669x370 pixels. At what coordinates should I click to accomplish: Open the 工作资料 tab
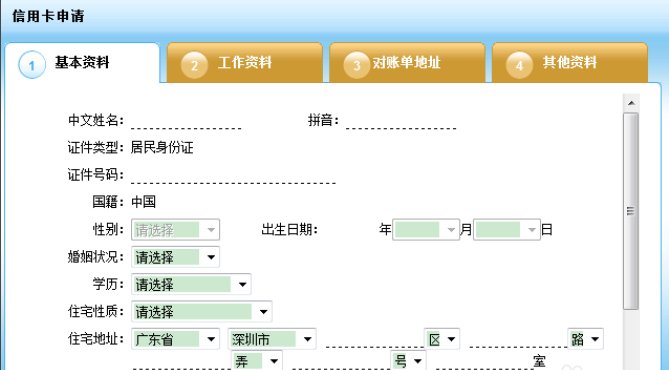[245, 63]
